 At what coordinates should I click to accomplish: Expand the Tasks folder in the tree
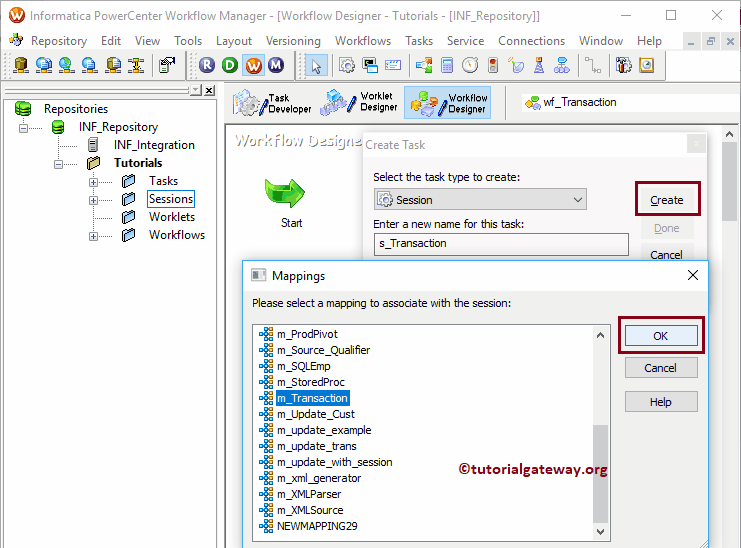coord(93,182)
